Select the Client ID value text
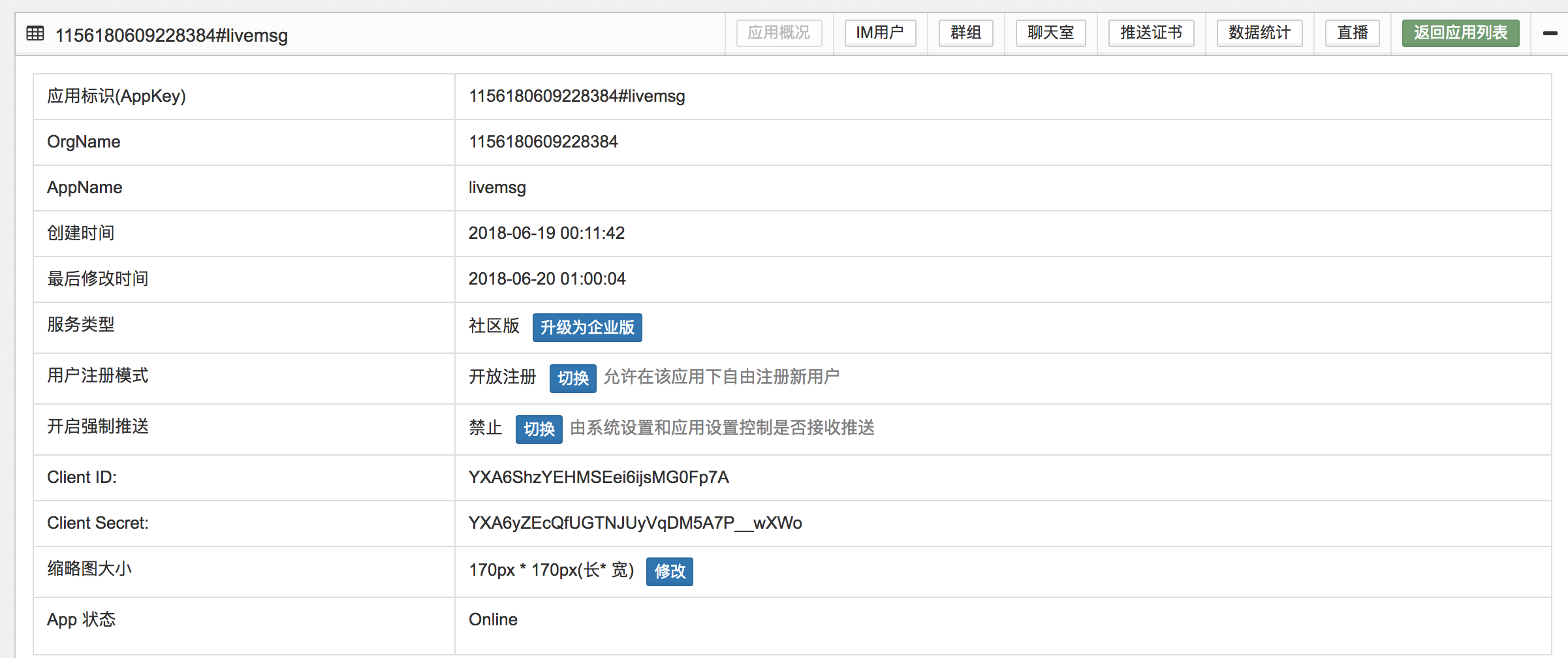Viewport: 1568px width, 658px height. click(598, 477)
